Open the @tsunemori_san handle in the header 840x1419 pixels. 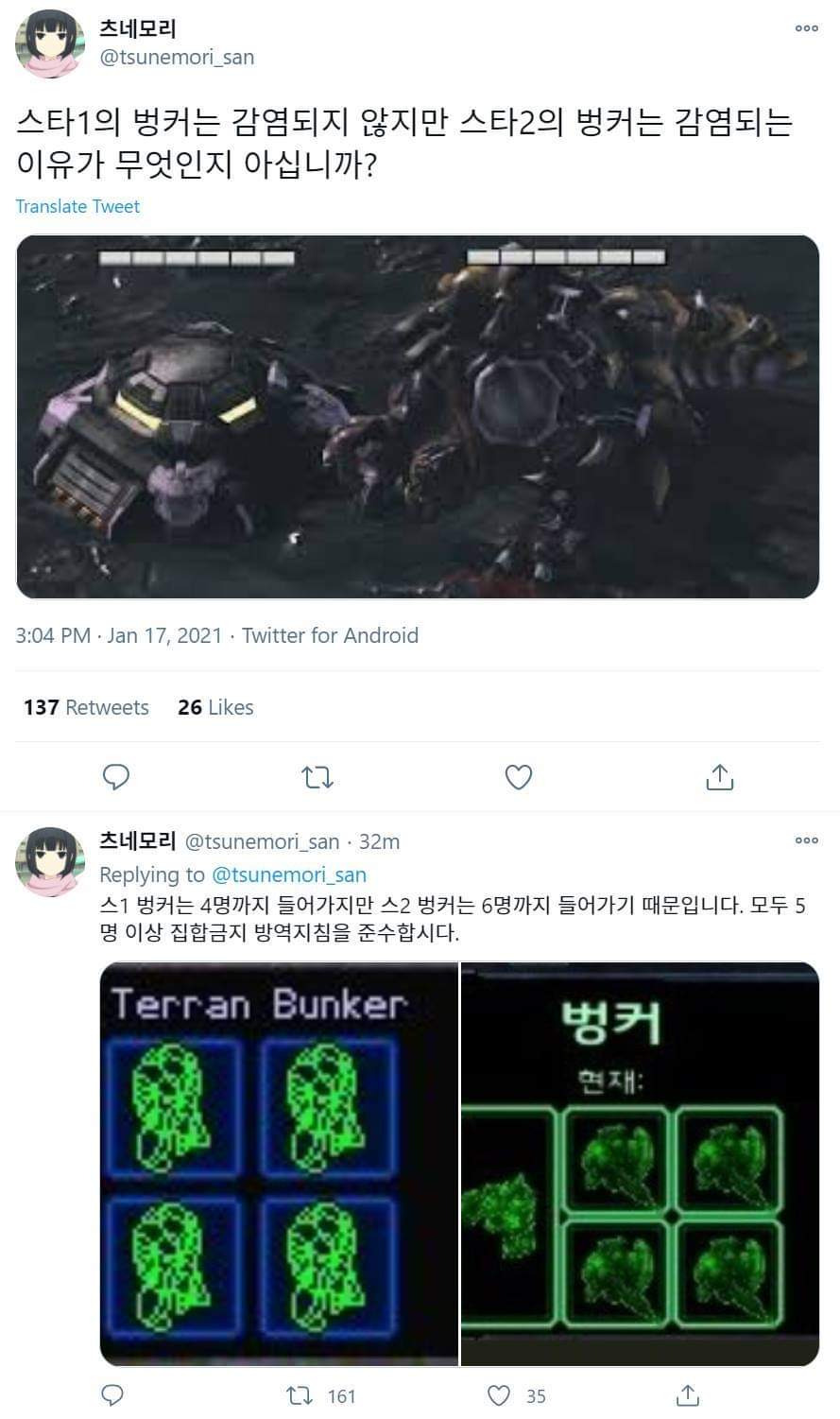(x=177, y=57)
